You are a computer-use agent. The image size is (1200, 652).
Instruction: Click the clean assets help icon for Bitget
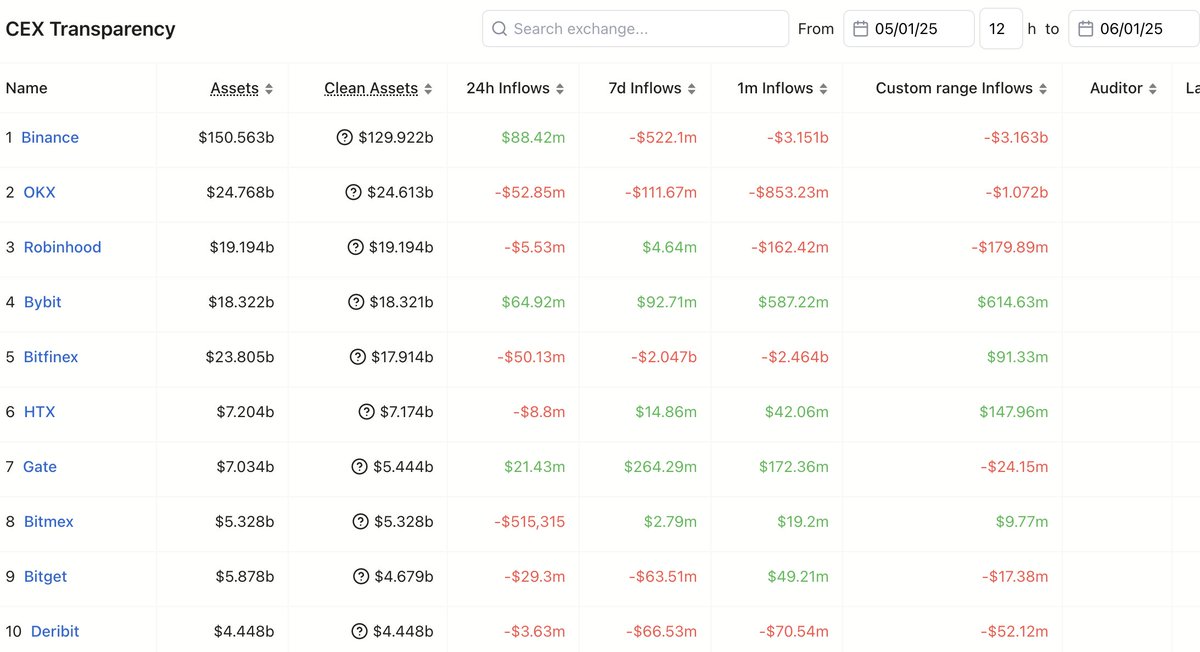tap(361, 577)
